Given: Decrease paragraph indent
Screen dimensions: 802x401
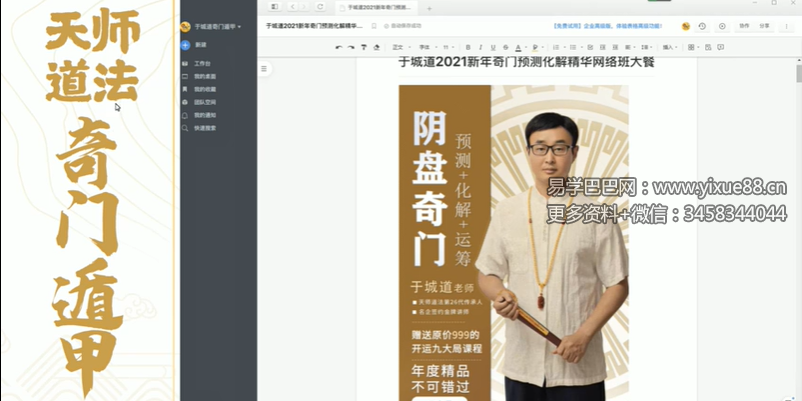Looking at the screenshot, I should click(x=603, y=47).
